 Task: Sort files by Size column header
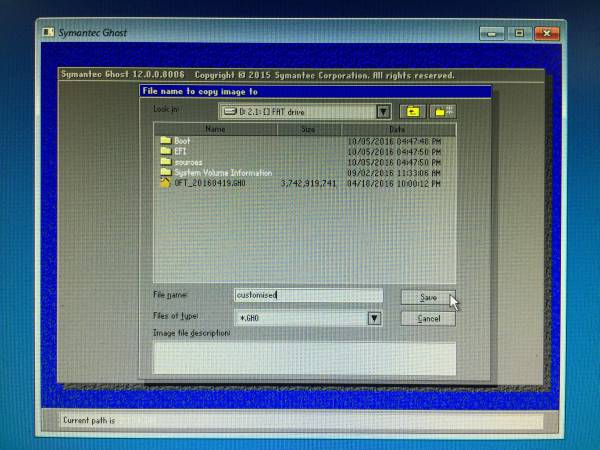tap(308, 129)
